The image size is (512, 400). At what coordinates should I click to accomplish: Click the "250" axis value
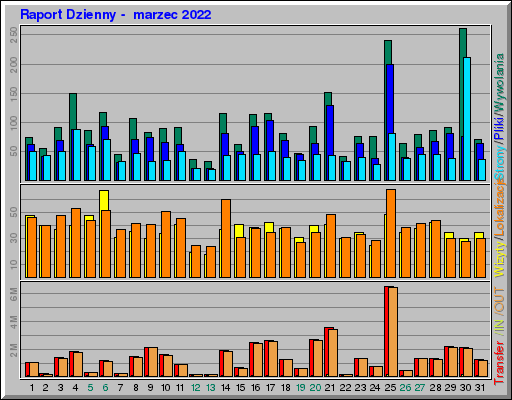[x=14, y=35]
